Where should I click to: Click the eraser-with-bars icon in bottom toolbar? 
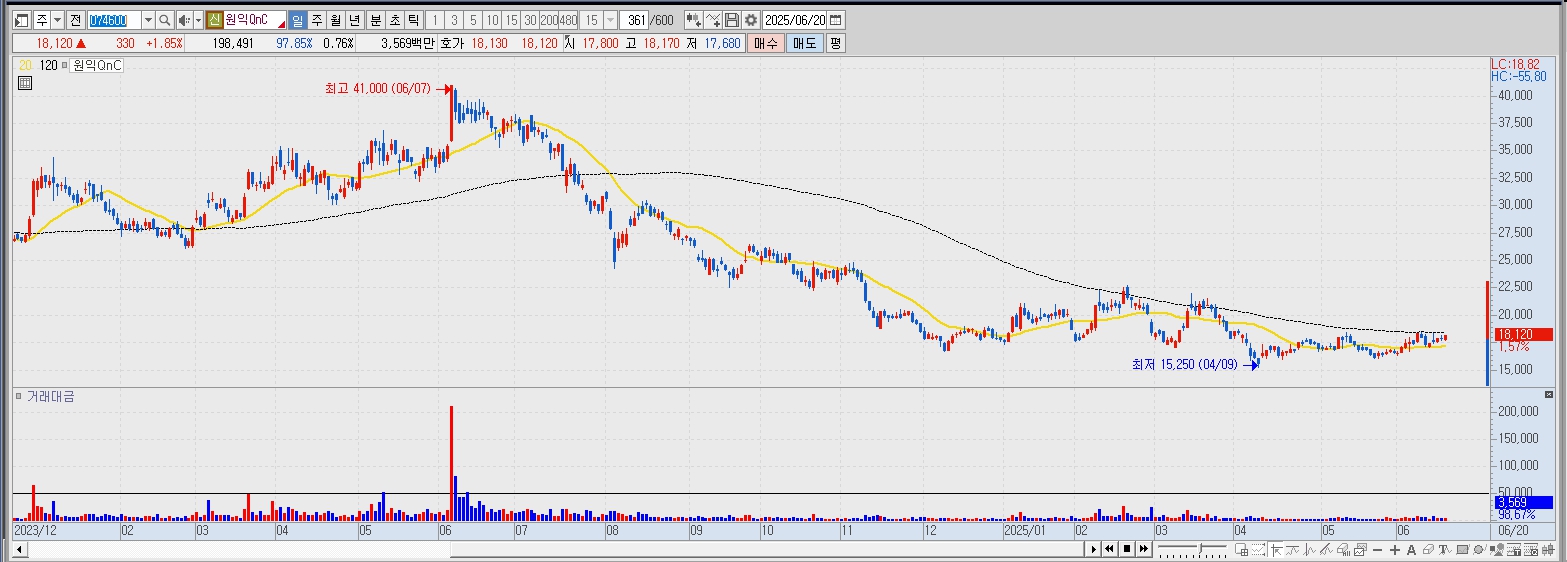[x=1344, y=550]
